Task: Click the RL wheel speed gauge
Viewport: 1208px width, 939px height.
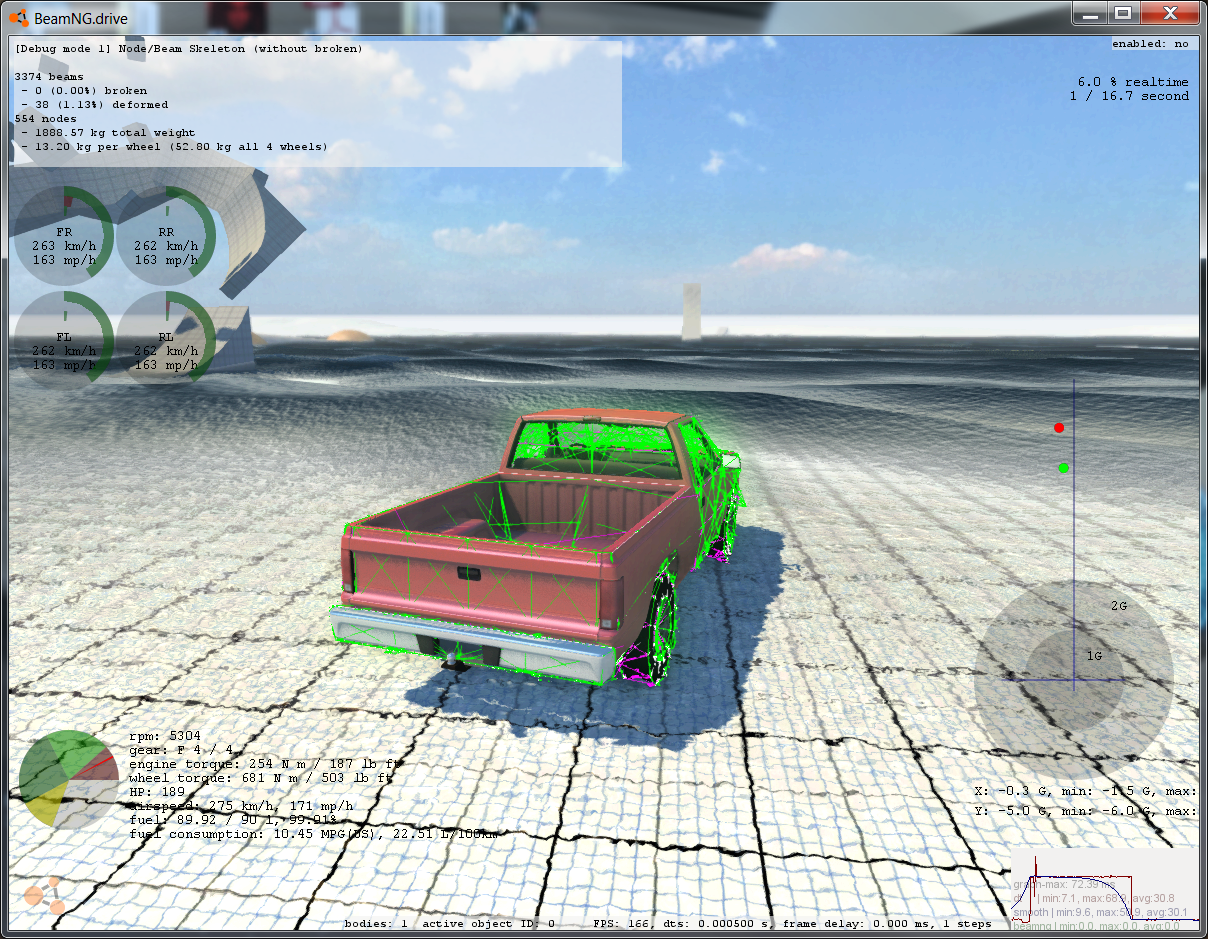Action: [x=166, y=339]
